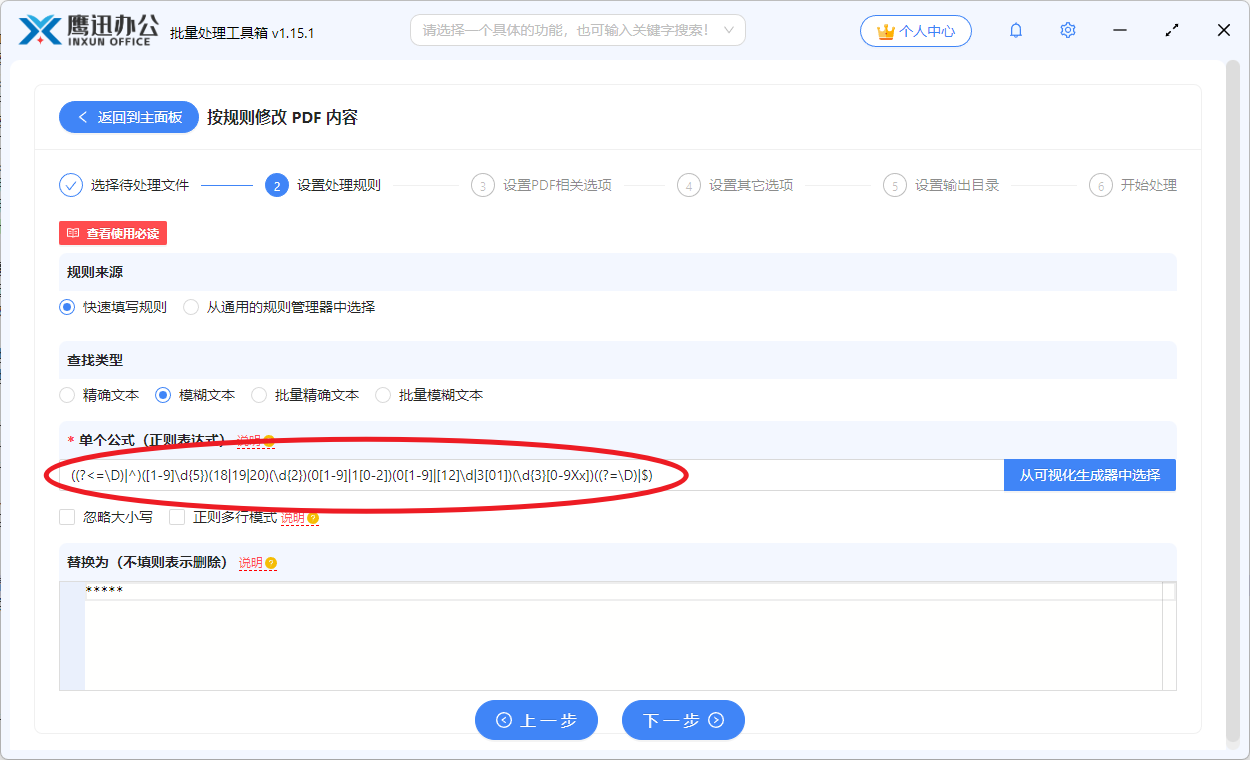Click the regex formula input field

click(x=531, y=475)
